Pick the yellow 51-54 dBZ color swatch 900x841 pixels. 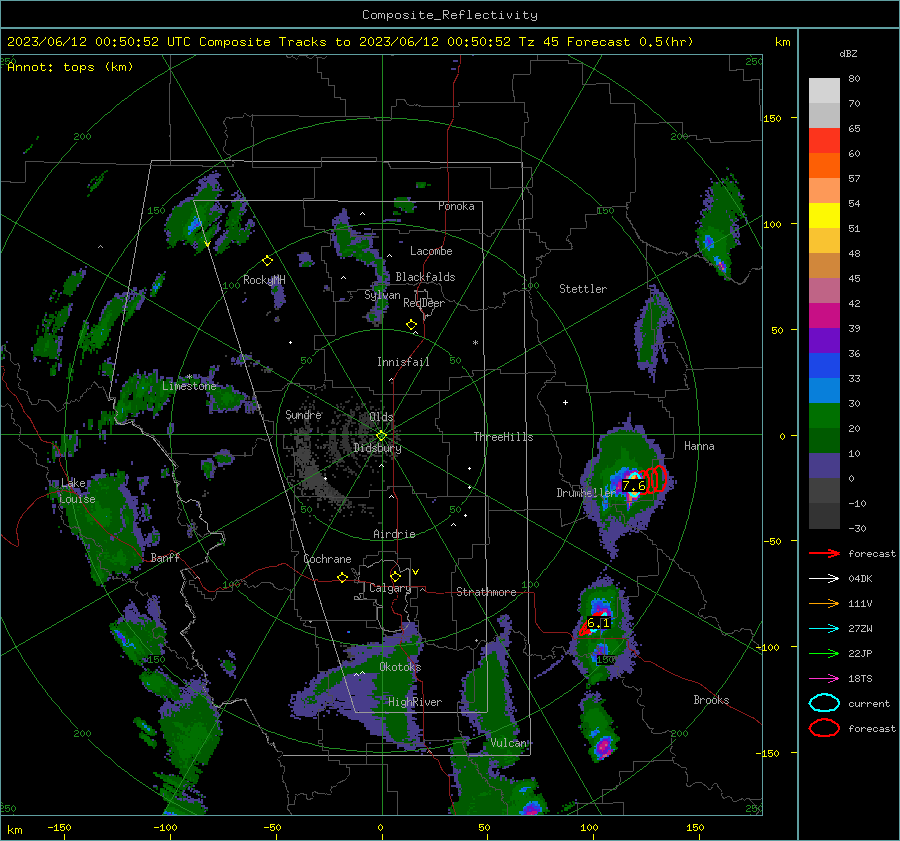824,216
